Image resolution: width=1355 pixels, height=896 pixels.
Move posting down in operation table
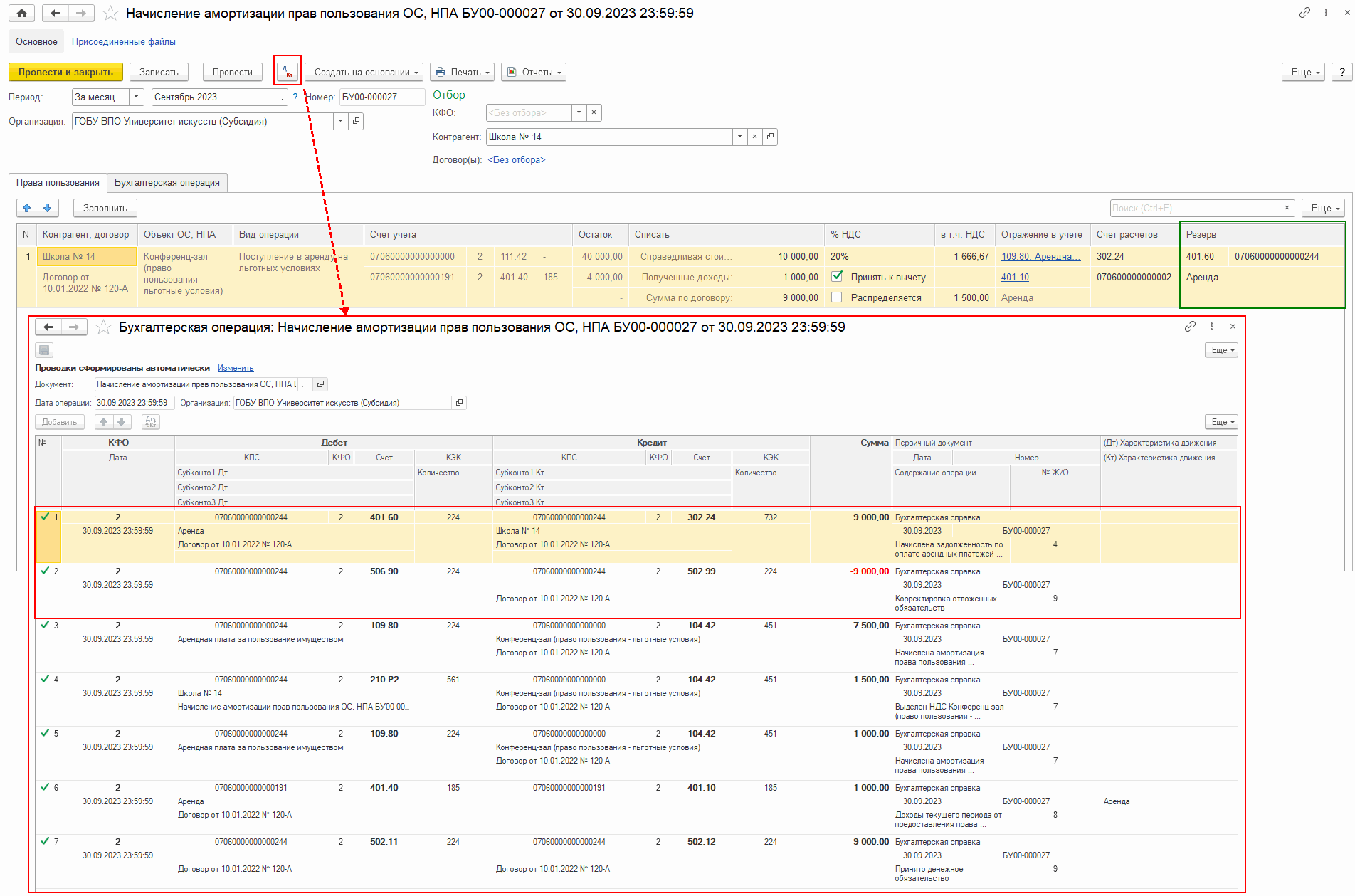tap(122, 422)
